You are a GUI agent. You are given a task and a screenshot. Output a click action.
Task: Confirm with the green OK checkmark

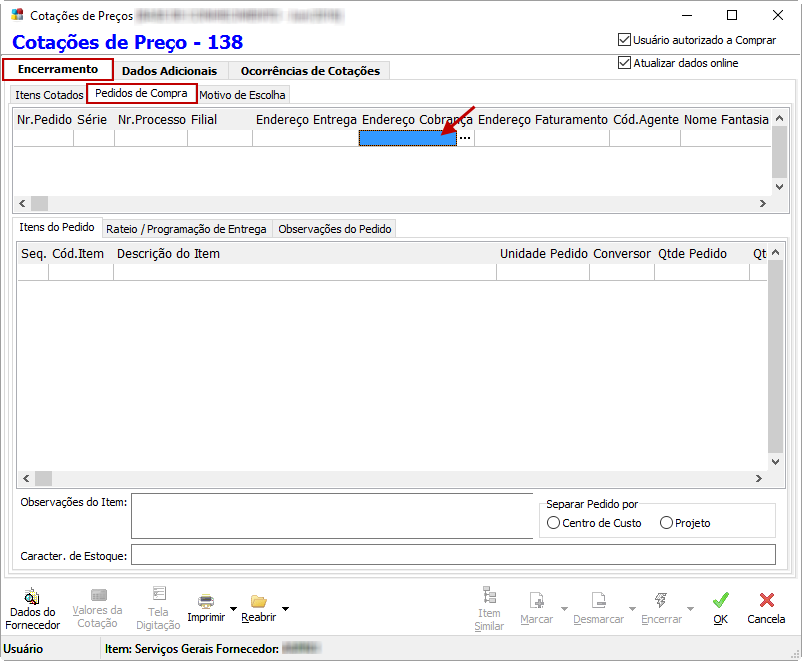point(720,601)
